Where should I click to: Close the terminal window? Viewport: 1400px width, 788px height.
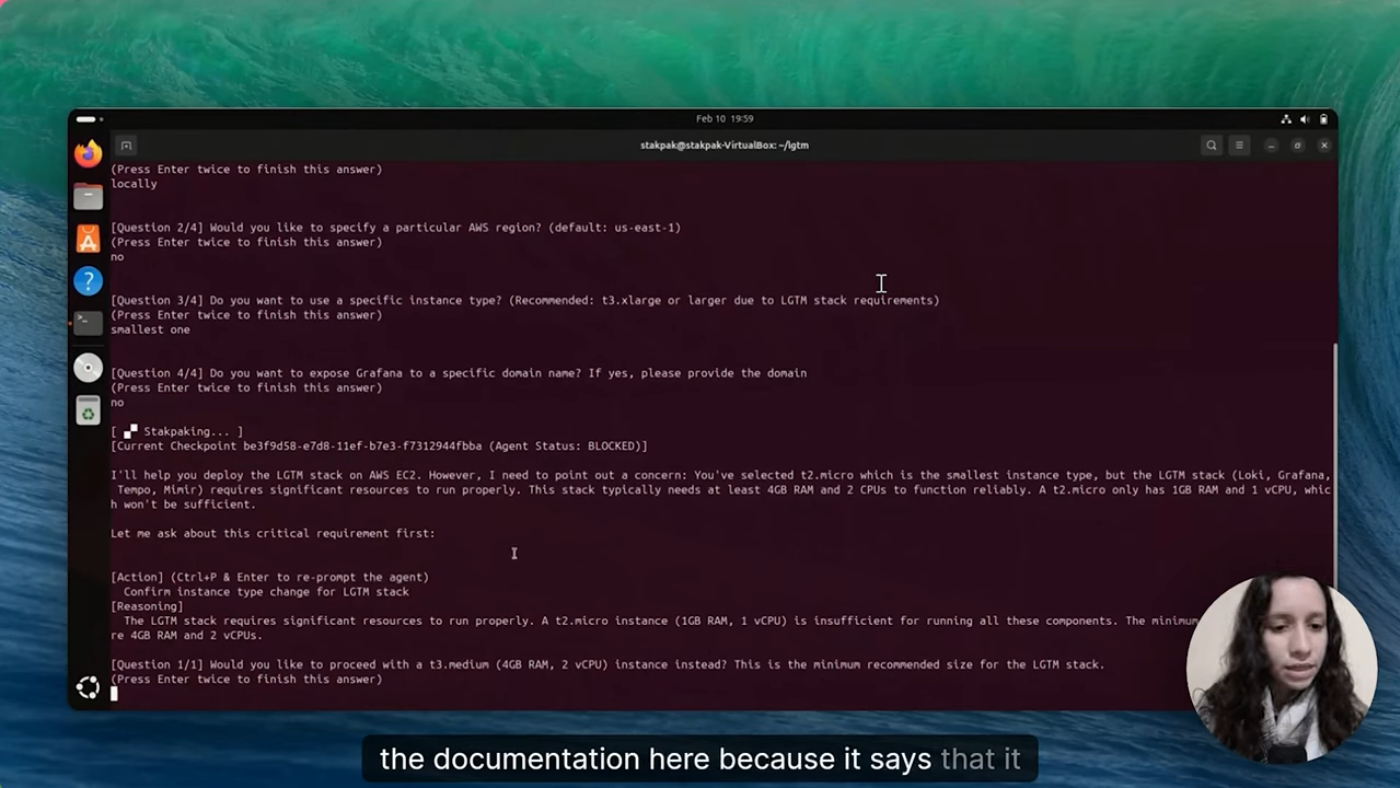(1324, 145)
